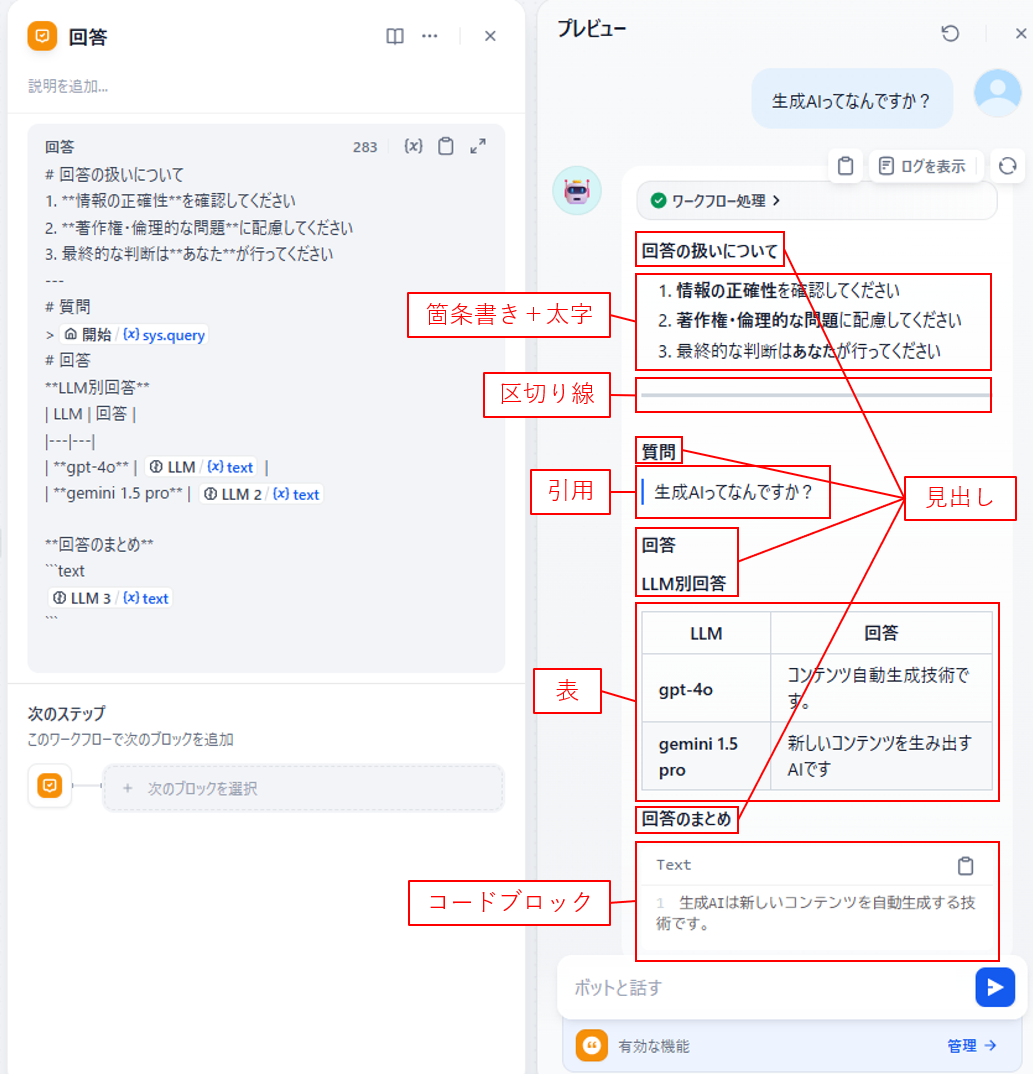Restart the preview conversation with refresh icon
Viewport: 1033px width, 1074px height.
click(950, 33)
